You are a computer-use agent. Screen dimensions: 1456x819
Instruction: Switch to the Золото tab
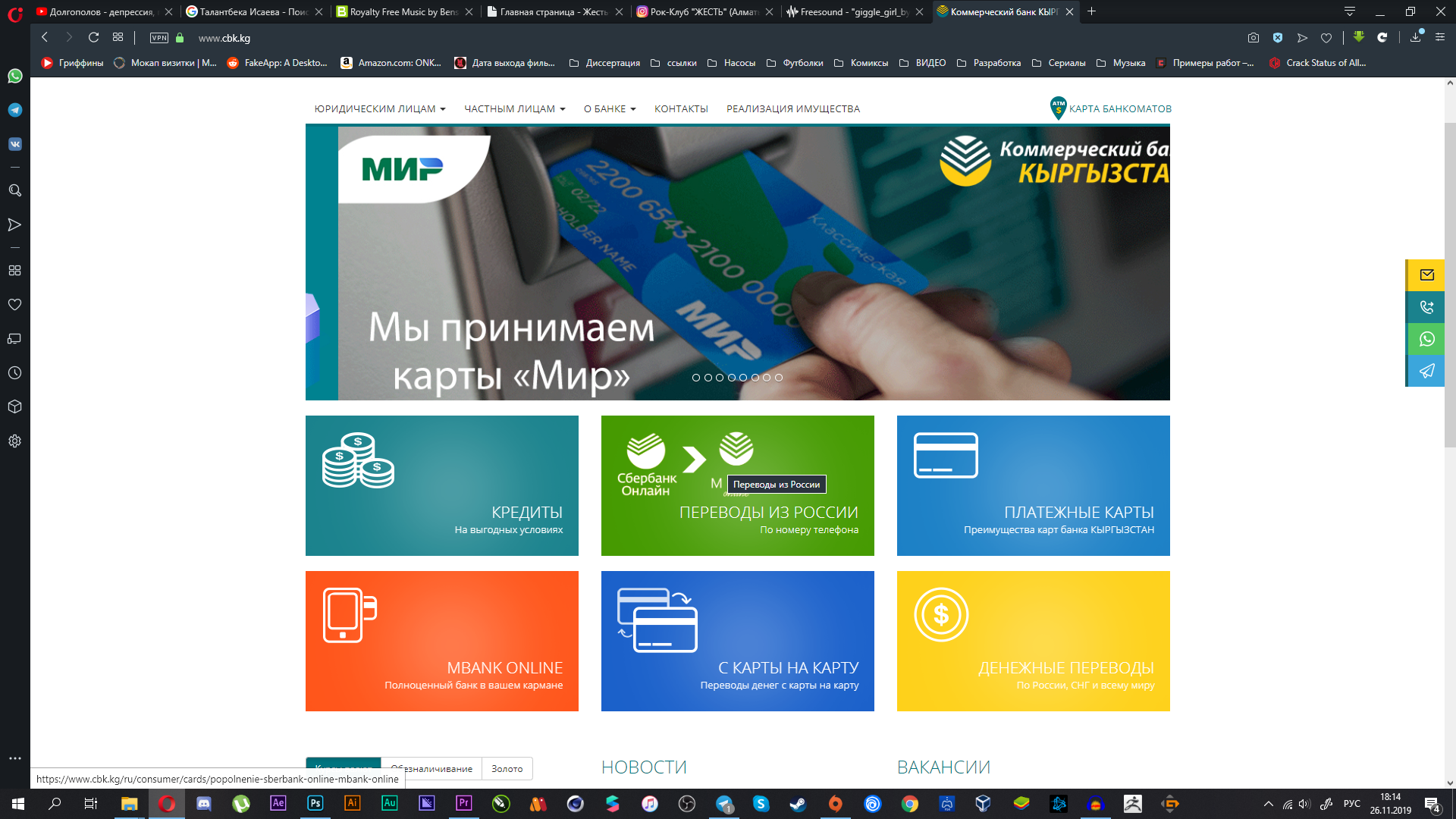click(507, 769)
